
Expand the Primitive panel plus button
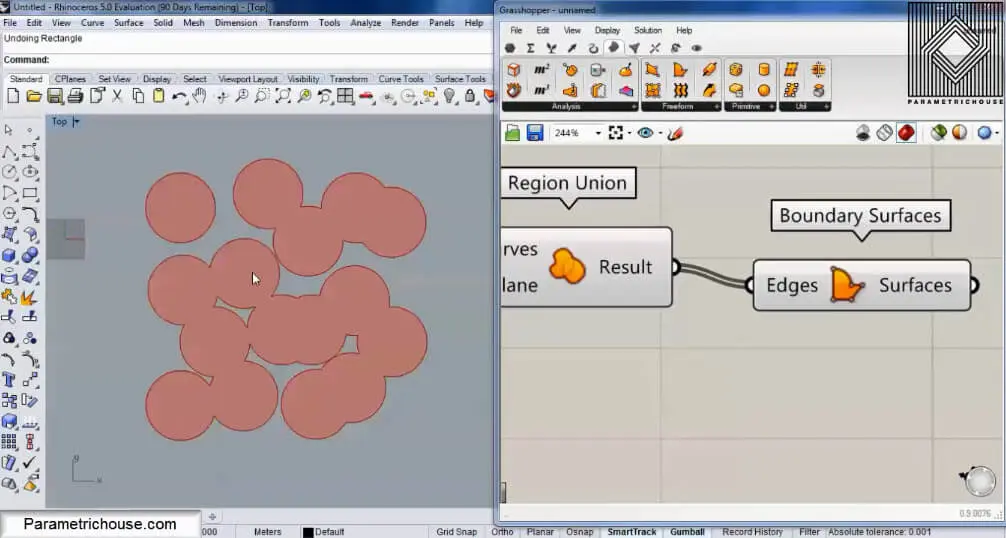(772, 106)
